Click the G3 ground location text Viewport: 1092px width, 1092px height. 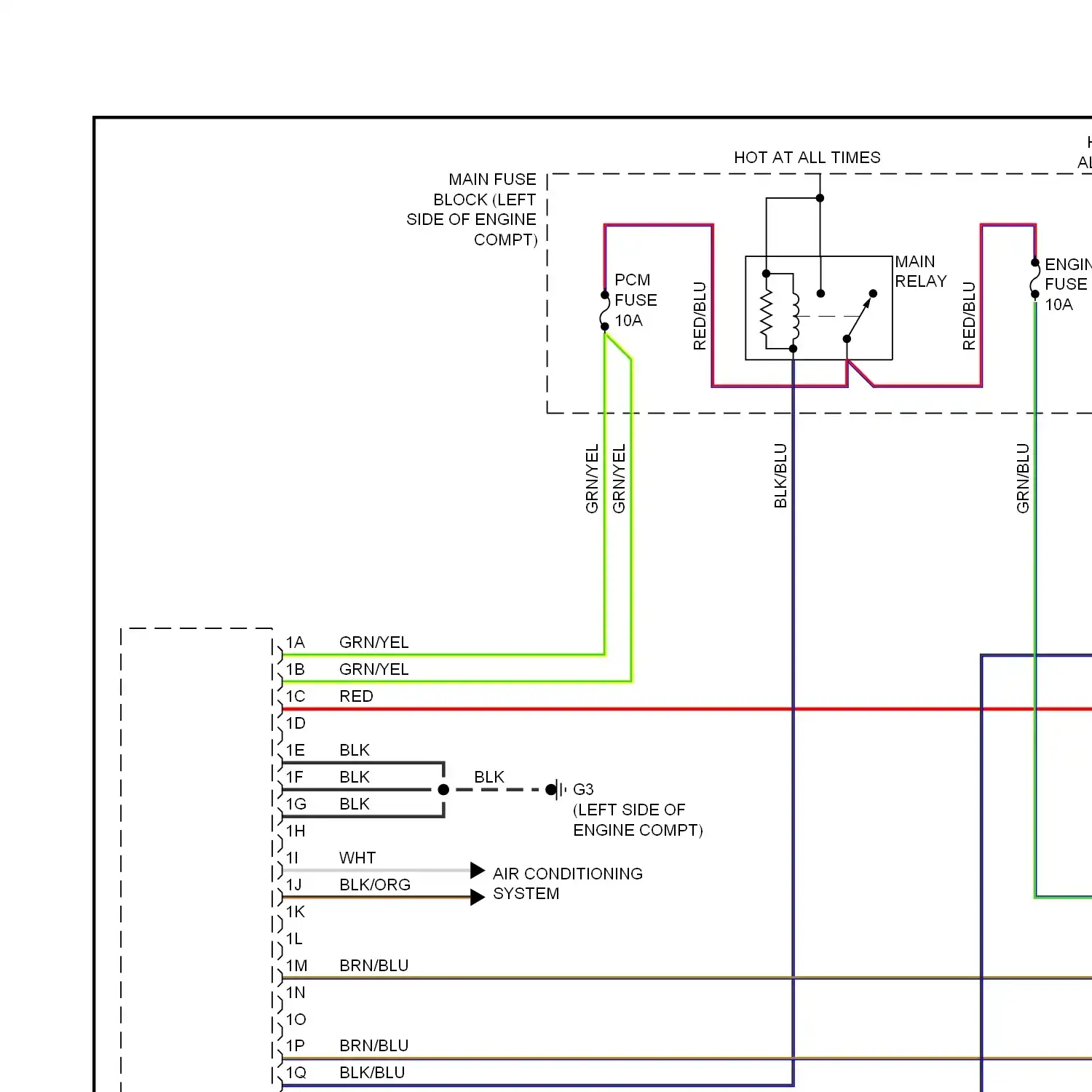(x=638, y=820)
